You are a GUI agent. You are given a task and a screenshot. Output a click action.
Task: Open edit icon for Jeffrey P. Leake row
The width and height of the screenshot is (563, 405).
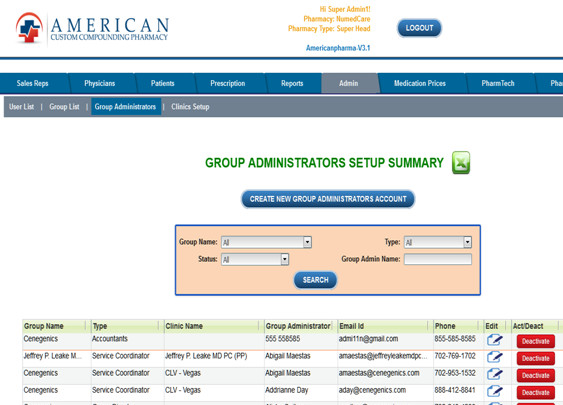pos(495,357)
